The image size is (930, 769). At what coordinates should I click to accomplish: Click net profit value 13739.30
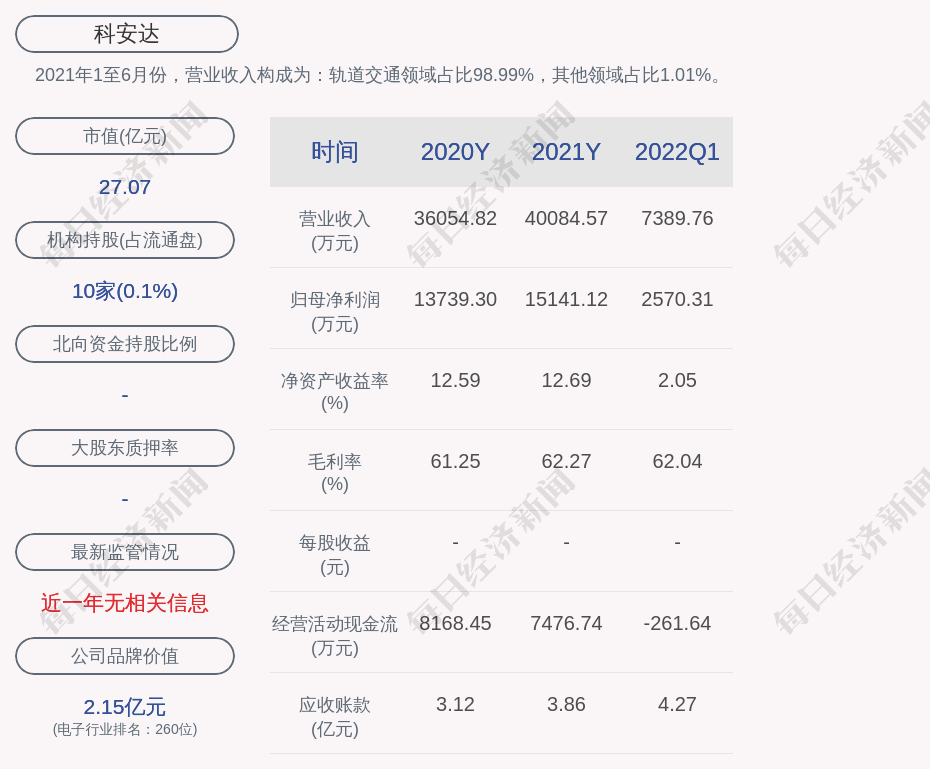coord(455,299)
